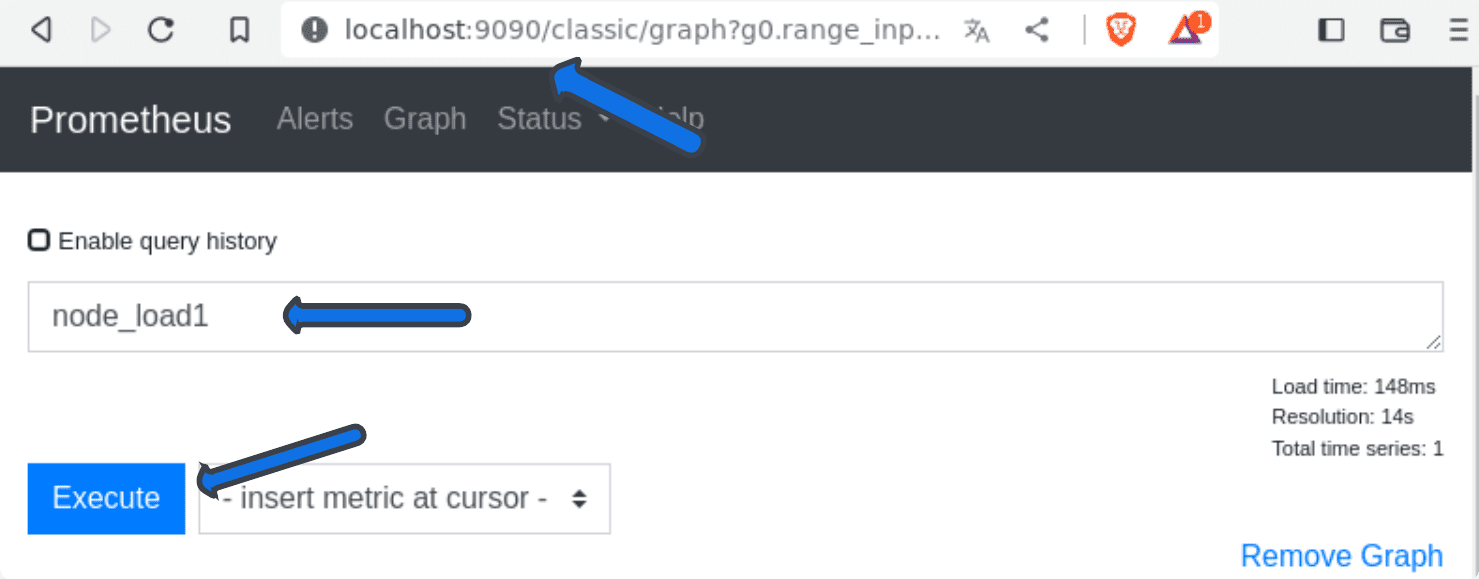Click the browser back arrow icon

[x=41, y=31]
